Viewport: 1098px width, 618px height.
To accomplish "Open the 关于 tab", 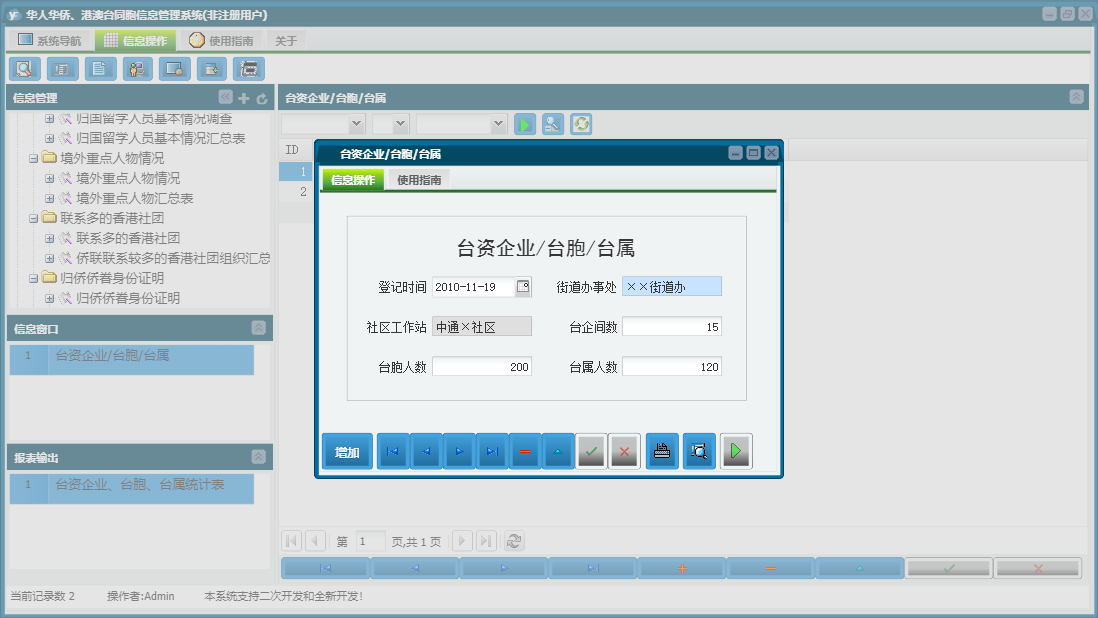I will click(286, 41).
